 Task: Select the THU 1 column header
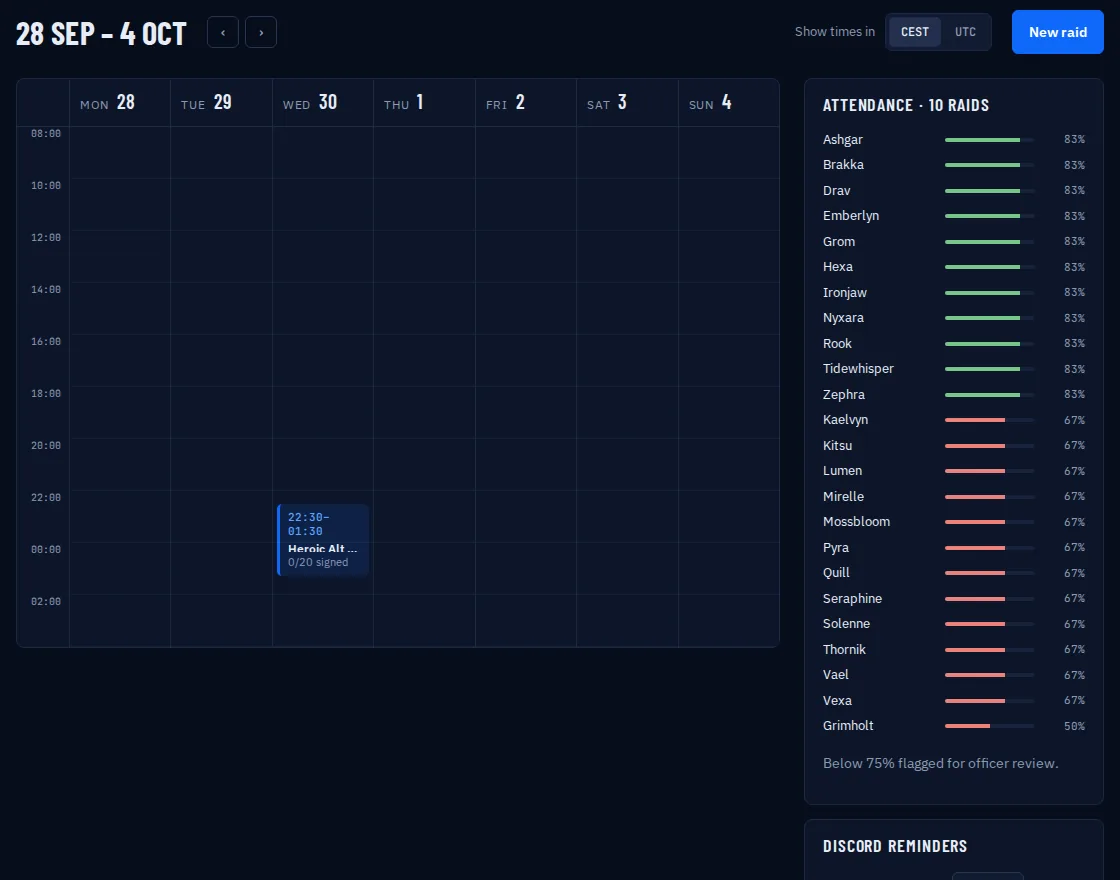click(x=424, y=103)
